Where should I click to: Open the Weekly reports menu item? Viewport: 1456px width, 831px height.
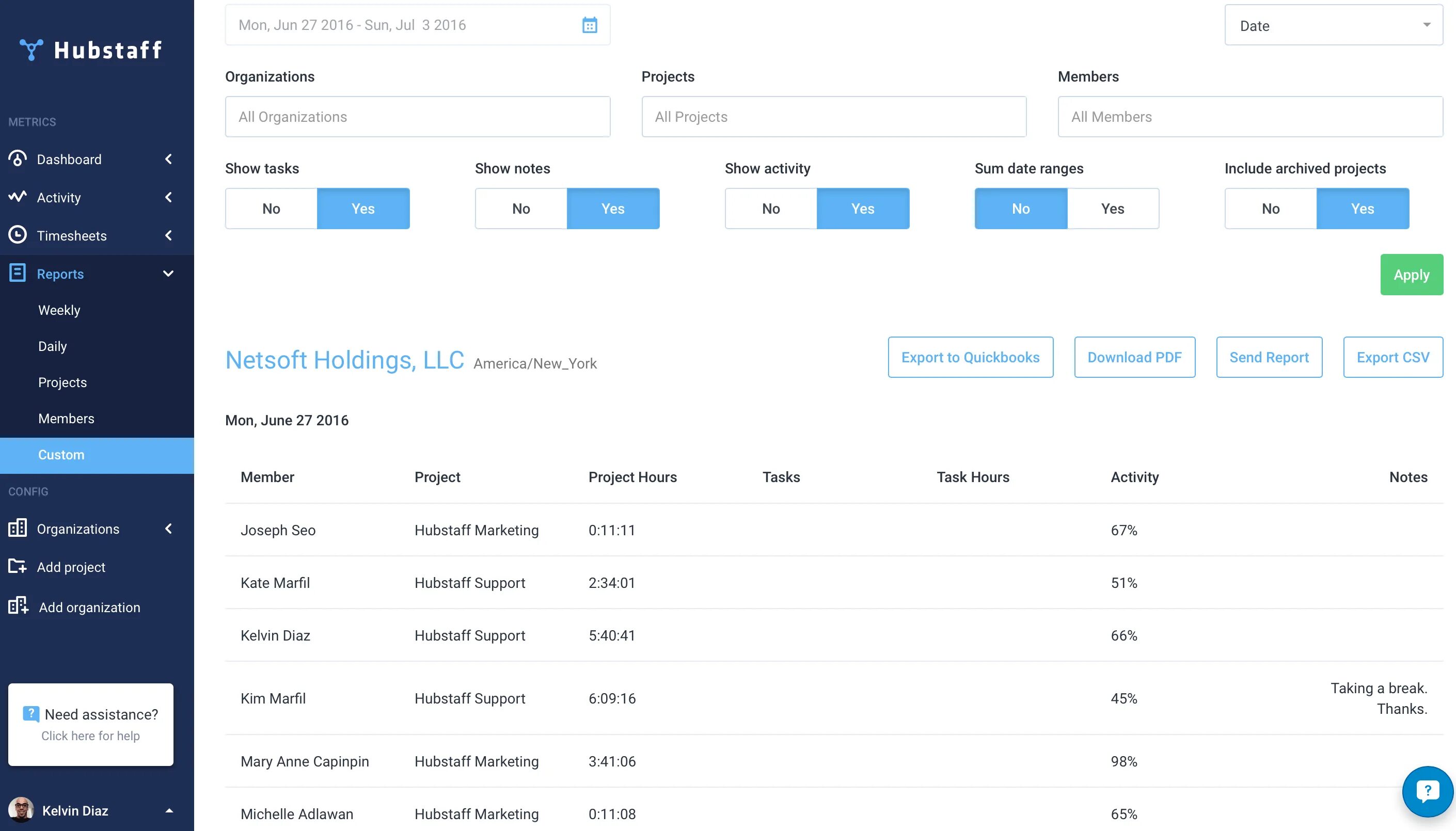(59, 310)
